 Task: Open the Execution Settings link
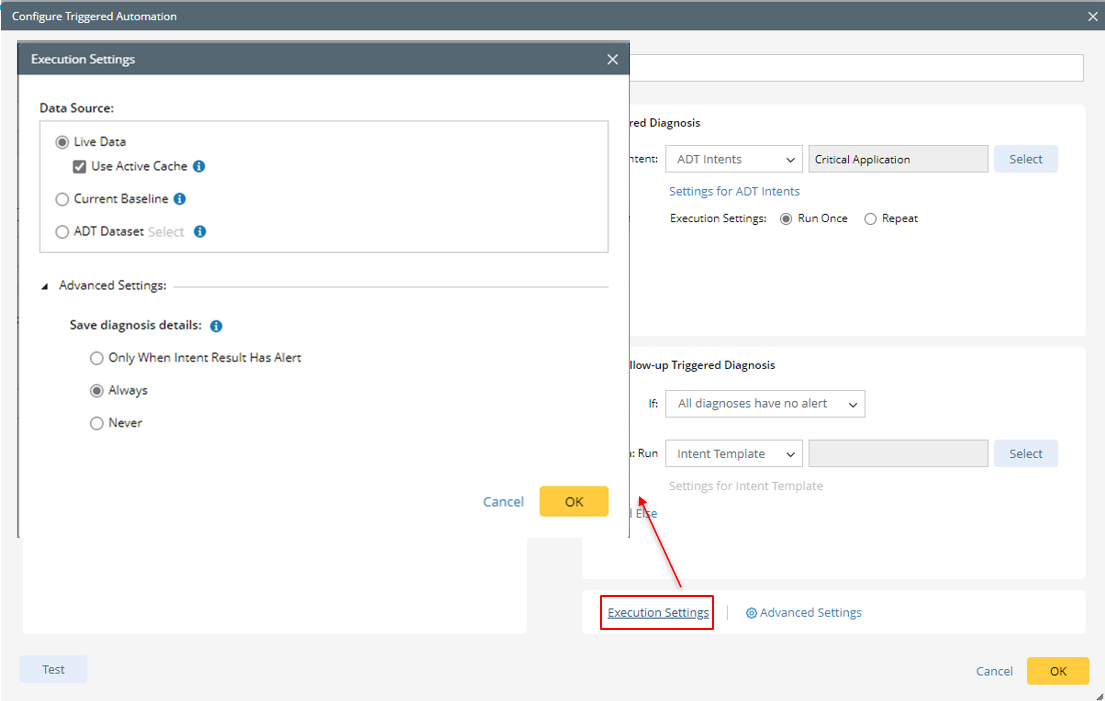(x=658, y=613)
